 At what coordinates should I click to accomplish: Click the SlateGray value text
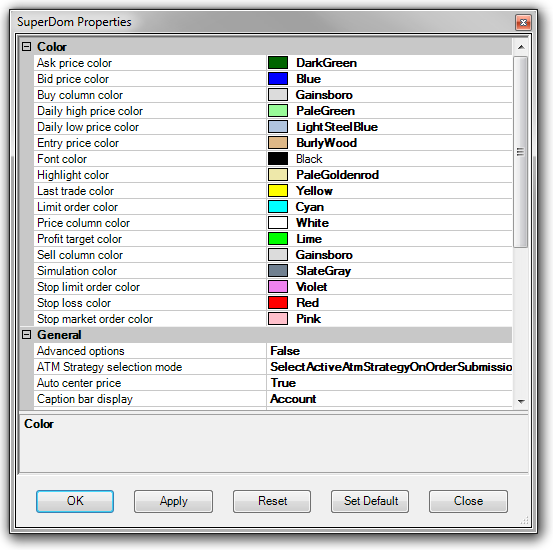pyautogui.click(x=323, y=271)
